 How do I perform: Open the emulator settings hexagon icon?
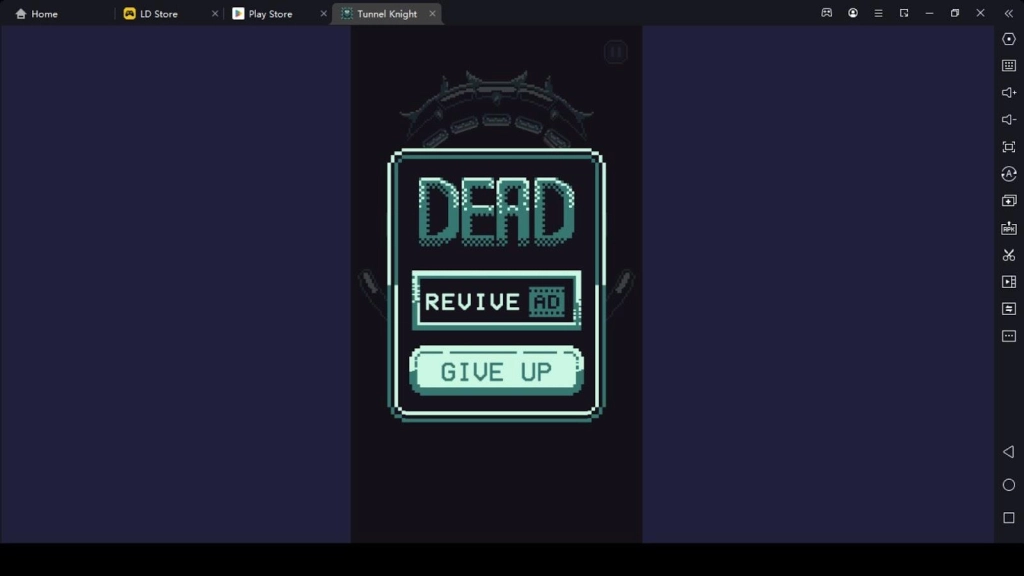[1008, 39]
